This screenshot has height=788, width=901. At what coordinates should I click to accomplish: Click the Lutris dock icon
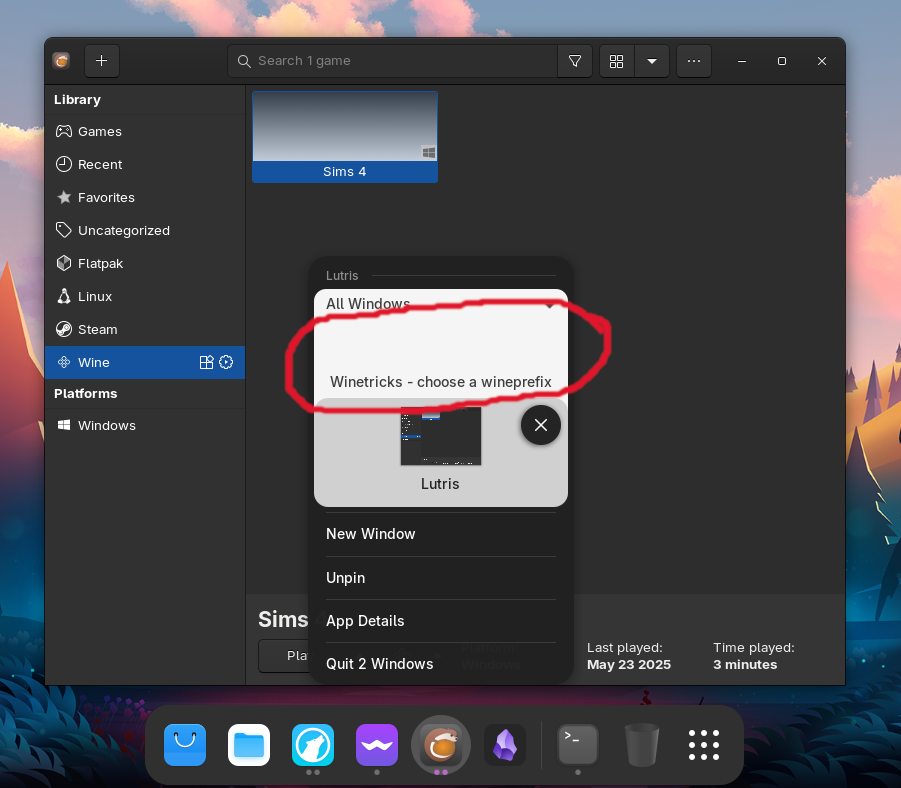(x=441, y=745)
